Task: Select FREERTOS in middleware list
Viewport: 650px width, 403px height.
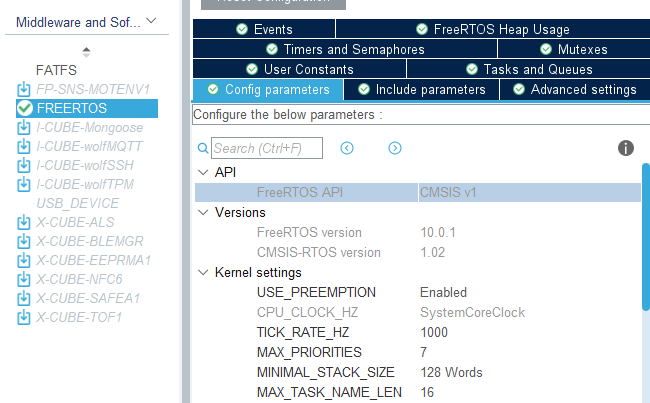Action: pyautogui.click(x=87, y=108)
